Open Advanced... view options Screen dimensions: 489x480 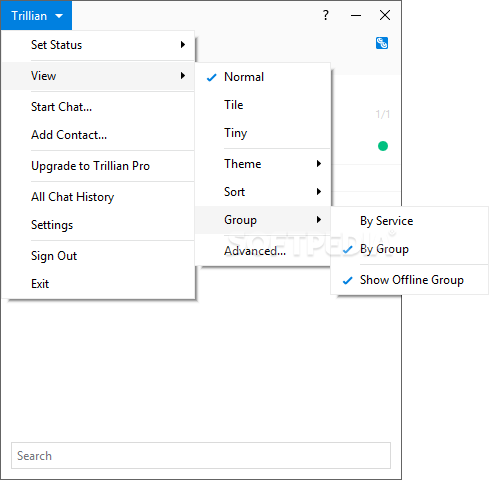(263, 251)
